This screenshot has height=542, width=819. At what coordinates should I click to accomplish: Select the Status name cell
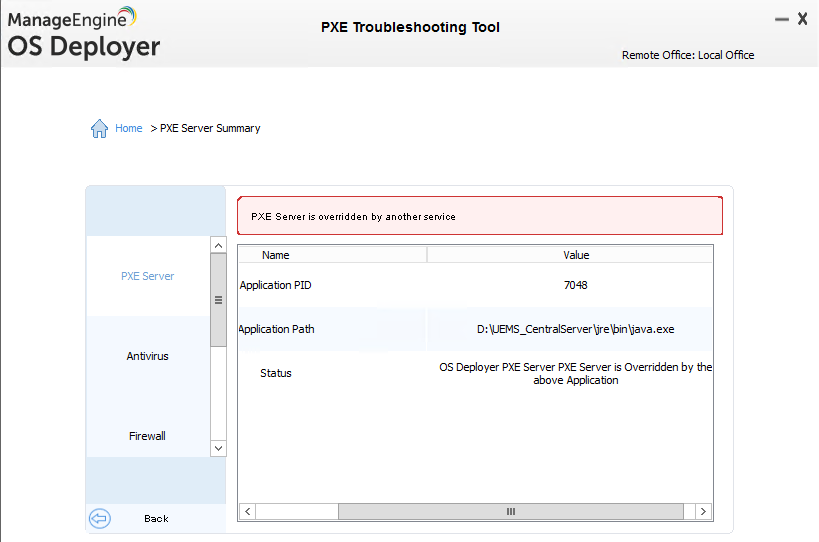pyautogui.click(x=332, y=373)
